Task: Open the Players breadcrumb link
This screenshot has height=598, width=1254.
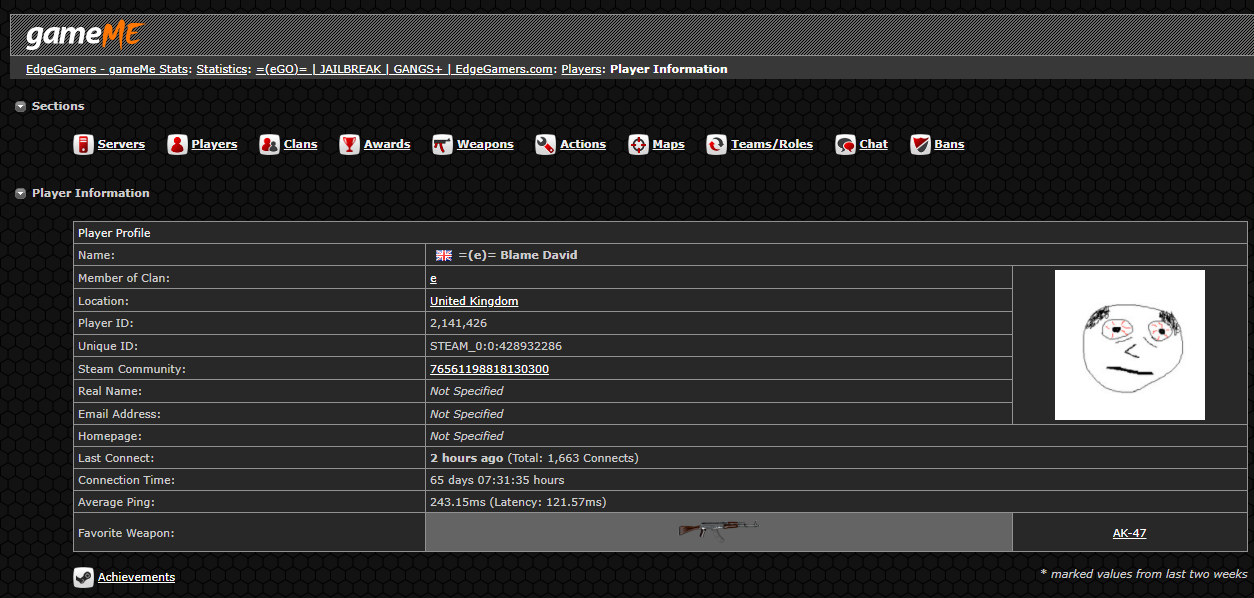Action: [581, 70]
